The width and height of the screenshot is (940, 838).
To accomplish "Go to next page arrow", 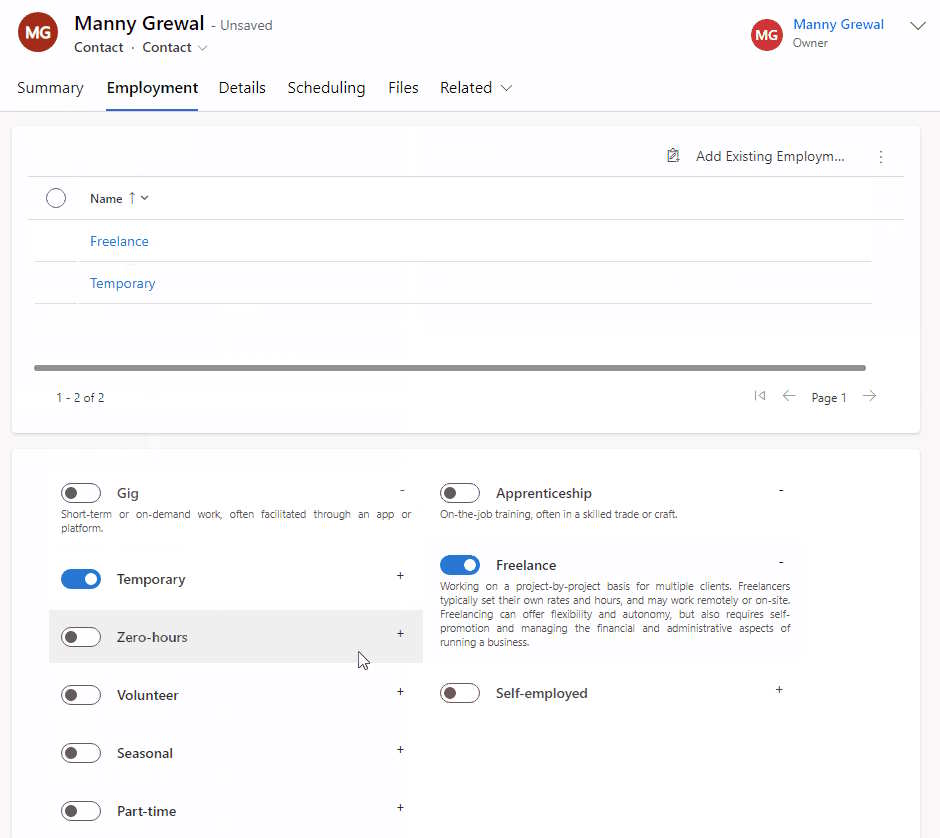I will (x=869, y=396).
